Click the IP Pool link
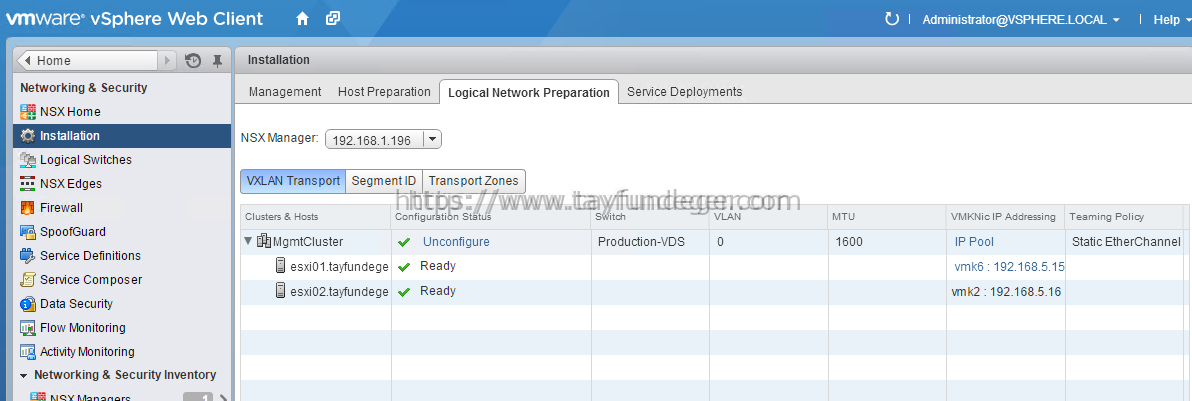1192x401 pixels. click(x=975, y=242)
